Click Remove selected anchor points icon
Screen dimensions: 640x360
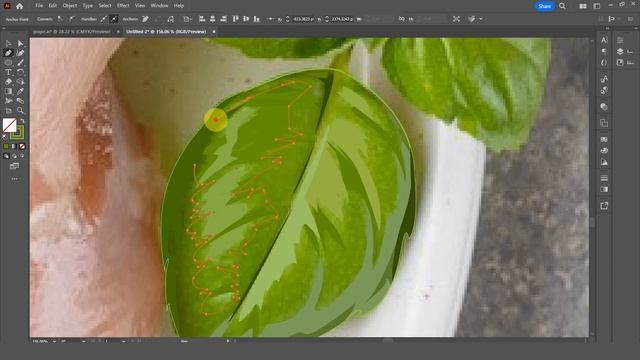pyautogui.click(x=145, y=19)
